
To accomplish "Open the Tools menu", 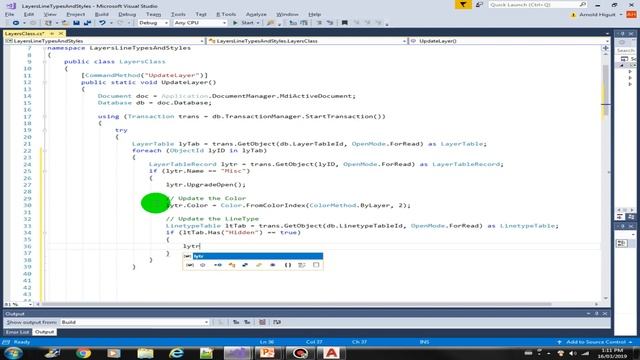I will click(178, 14).
